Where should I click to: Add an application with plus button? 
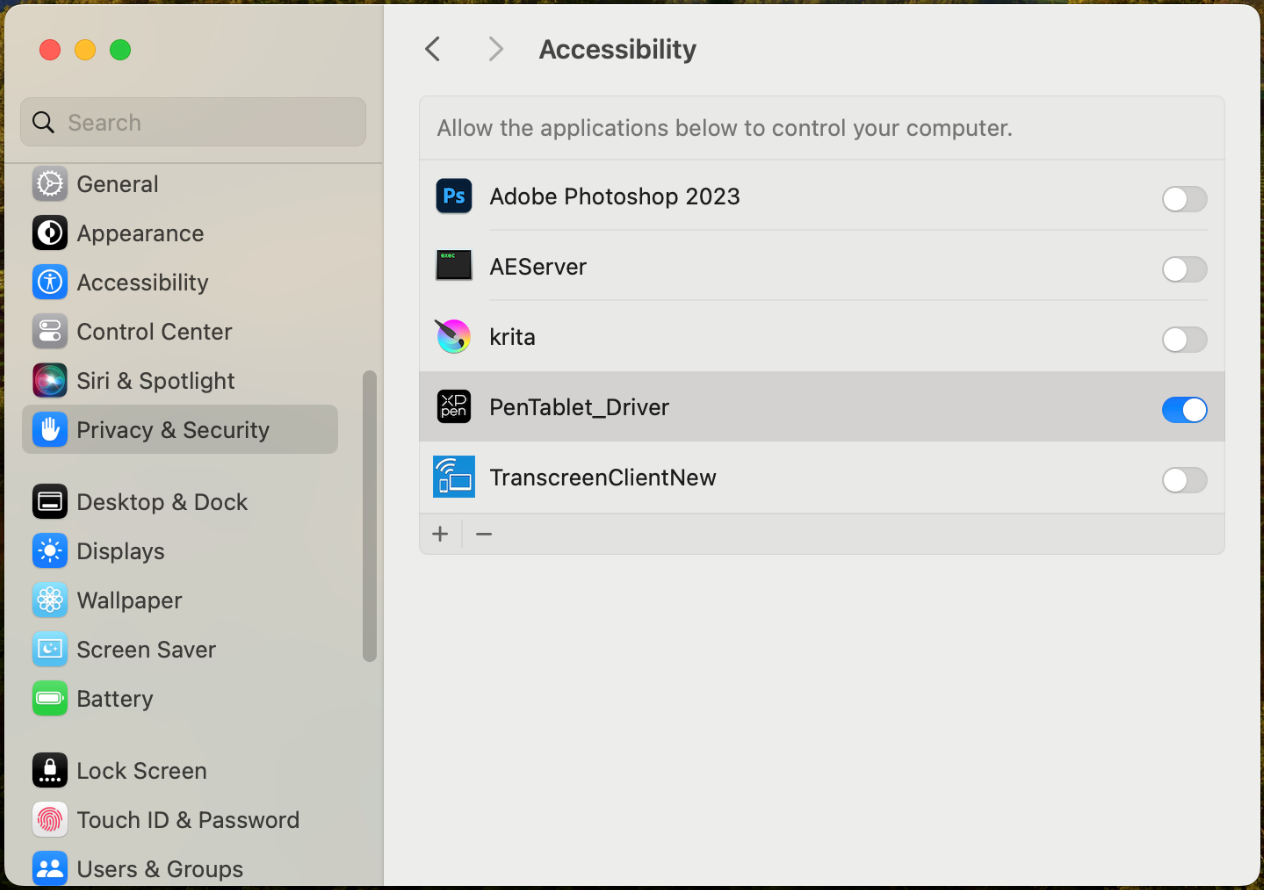[x=440, y=534]
